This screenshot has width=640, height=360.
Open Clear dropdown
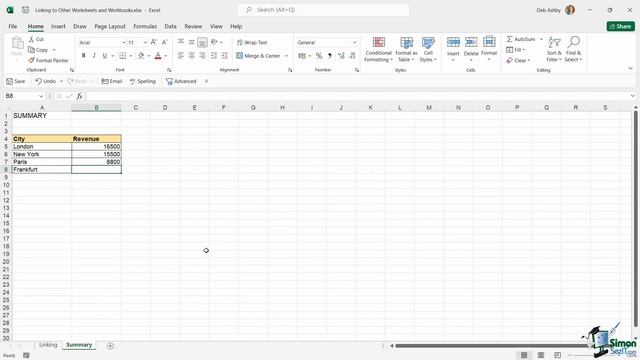click(x=518, y=60)
